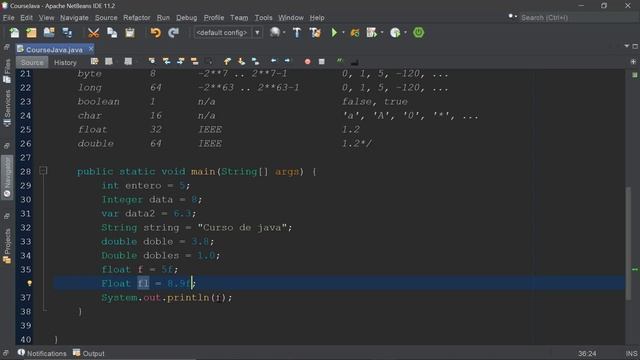Expand the Debug Project dropdown arrow
Image resolution: width=640 pixels, height=360 pixels.
[382, 33]
